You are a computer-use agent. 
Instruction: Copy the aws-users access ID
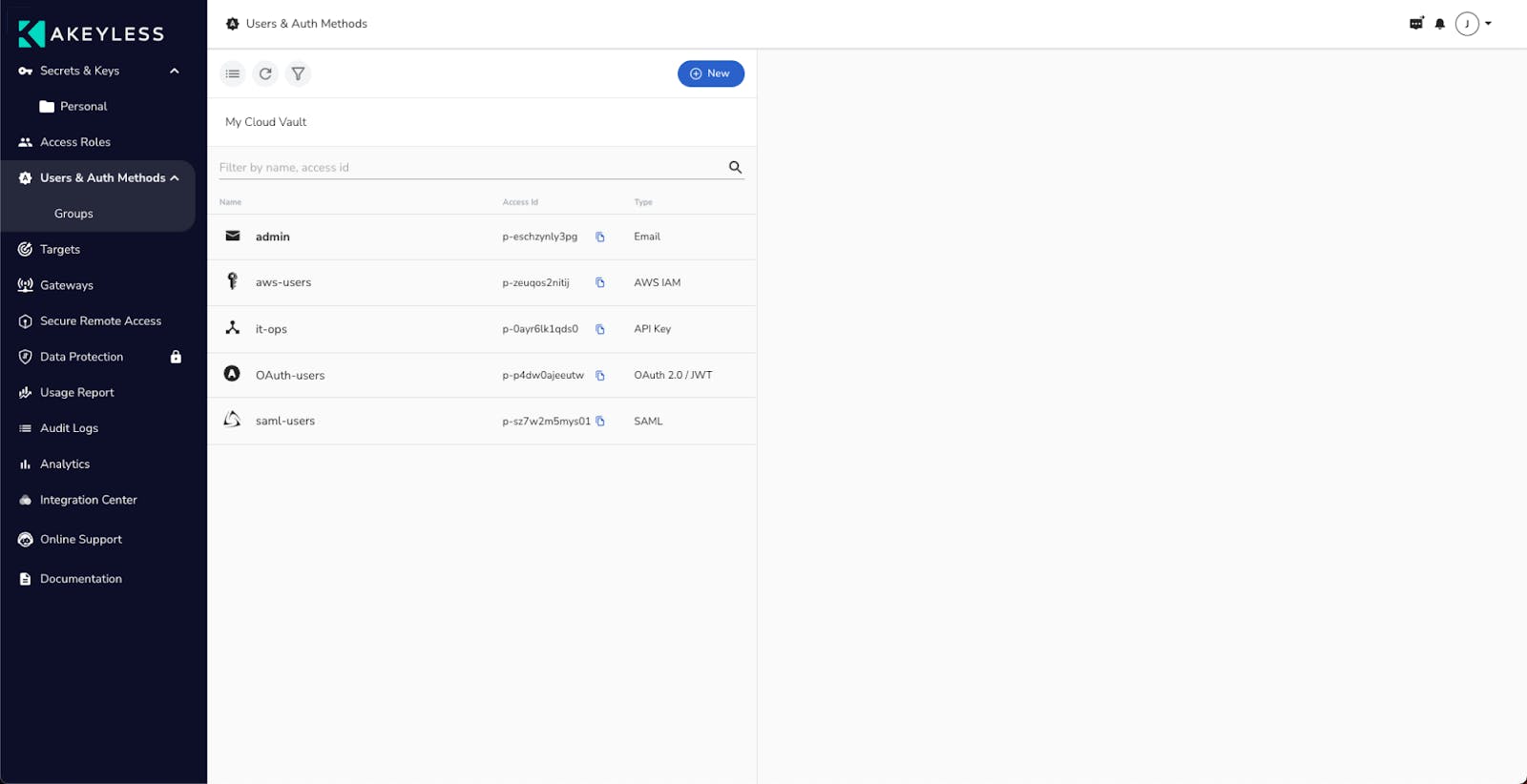[600, 283]
